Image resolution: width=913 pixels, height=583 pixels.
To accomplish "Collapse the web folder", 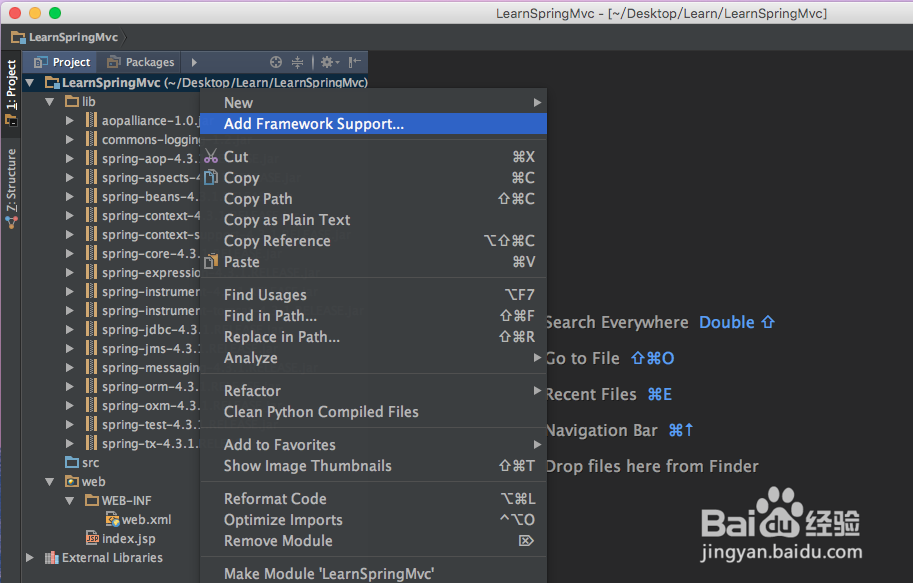I will click(50, 482).
